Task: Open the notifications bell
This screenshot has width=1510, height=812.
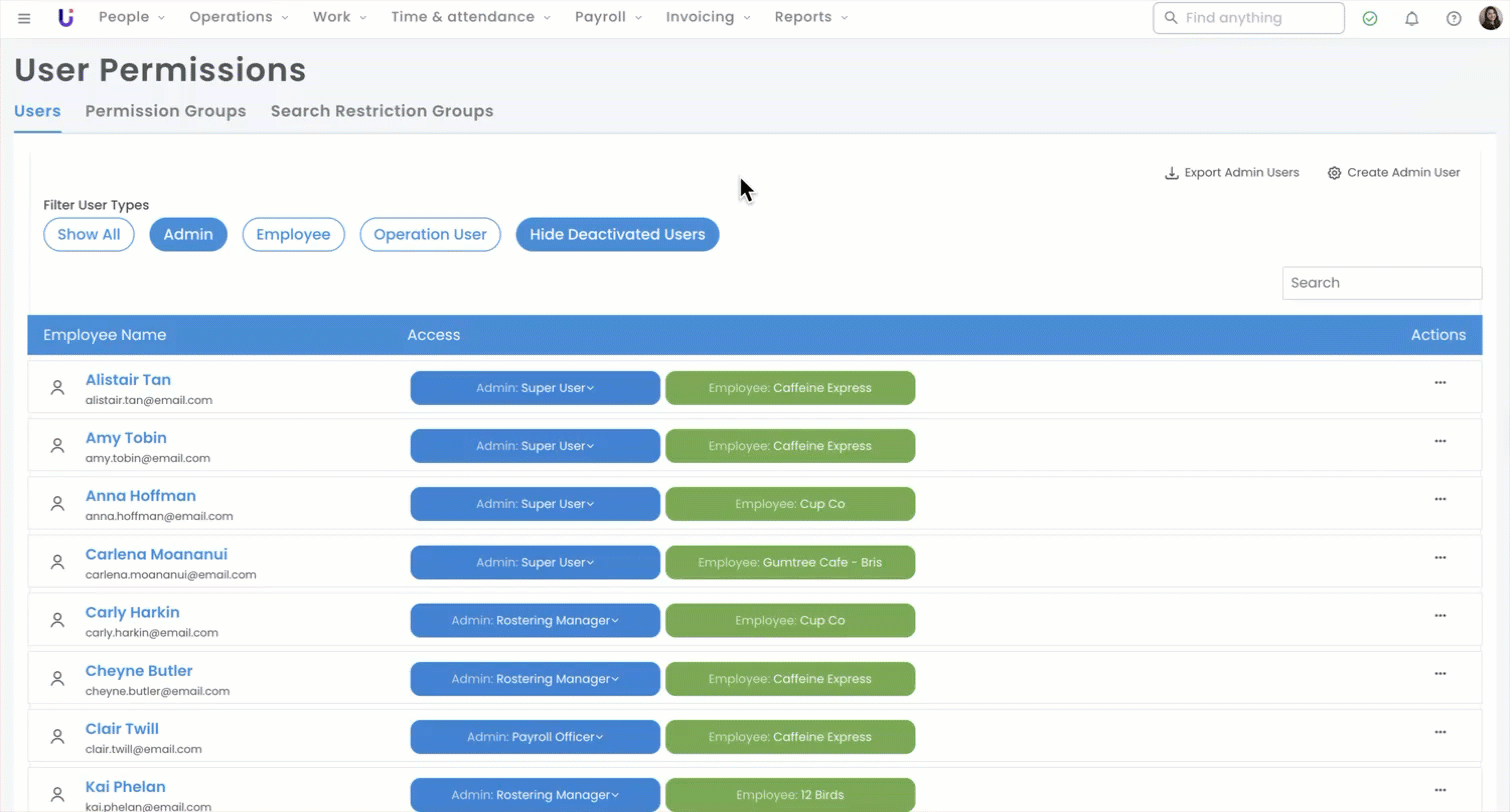Action: 1411,18
